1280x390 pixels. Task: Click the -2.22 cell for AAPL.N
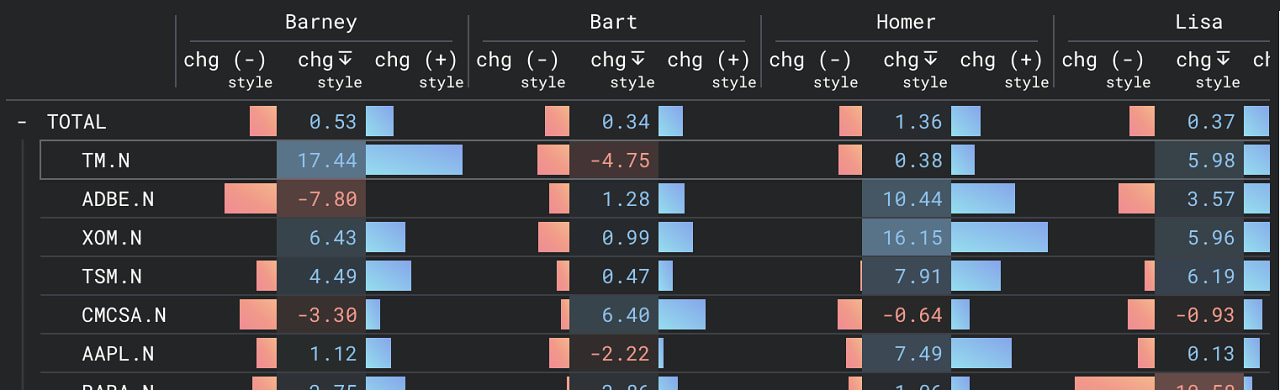614,353
